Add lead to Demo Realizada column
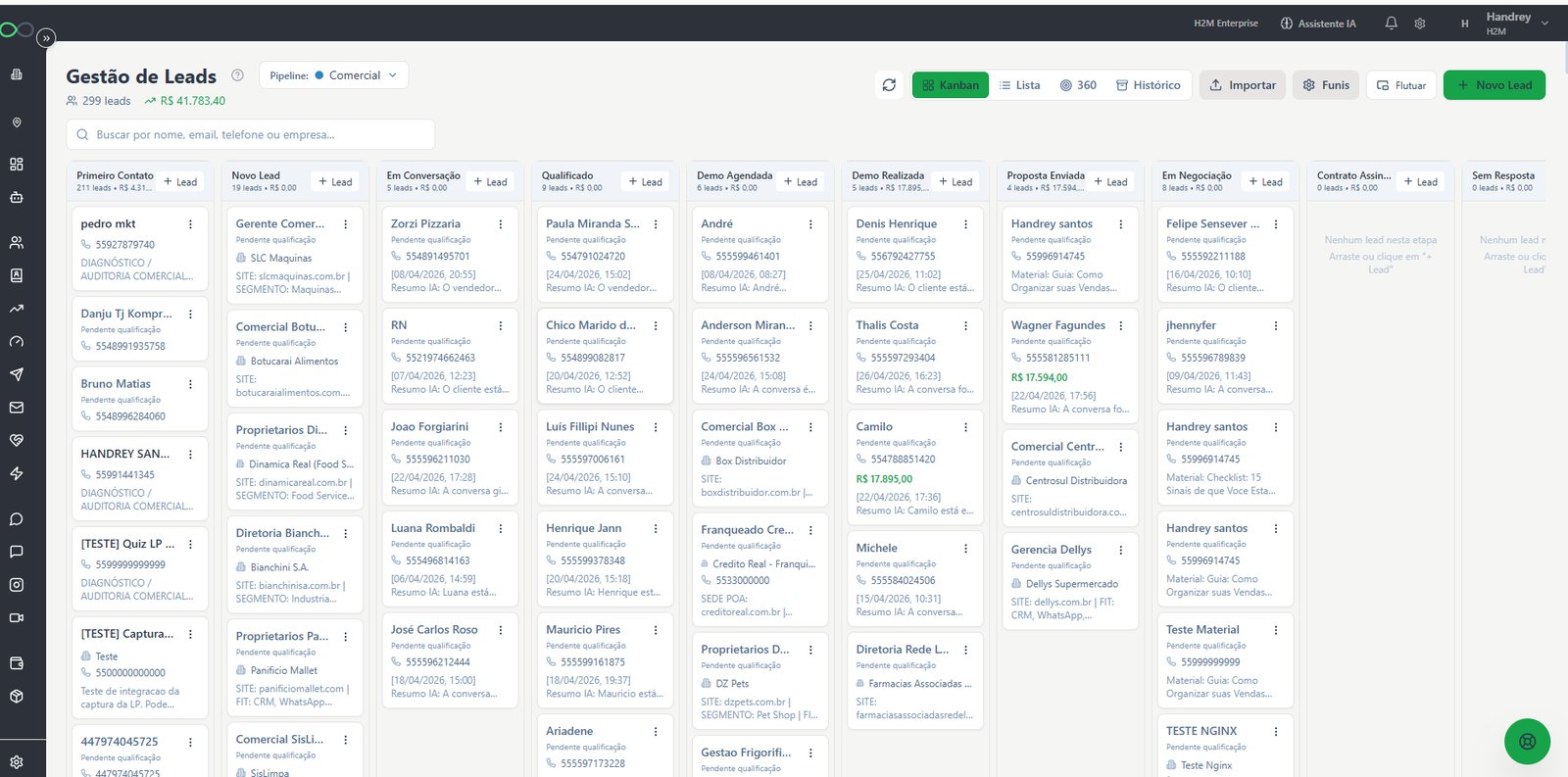Image resolution: width=1568 pixels, height=777 pixels. coord(955,181)
